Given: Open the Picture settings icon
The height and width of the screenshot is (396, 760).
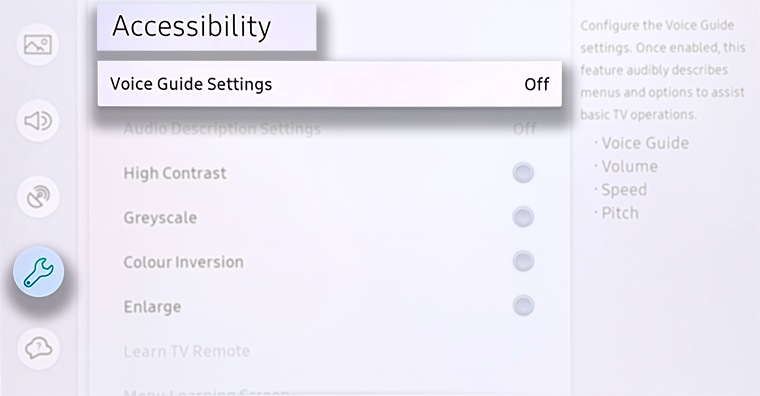Looking at the screenshot, I should [x=38, y=45].
